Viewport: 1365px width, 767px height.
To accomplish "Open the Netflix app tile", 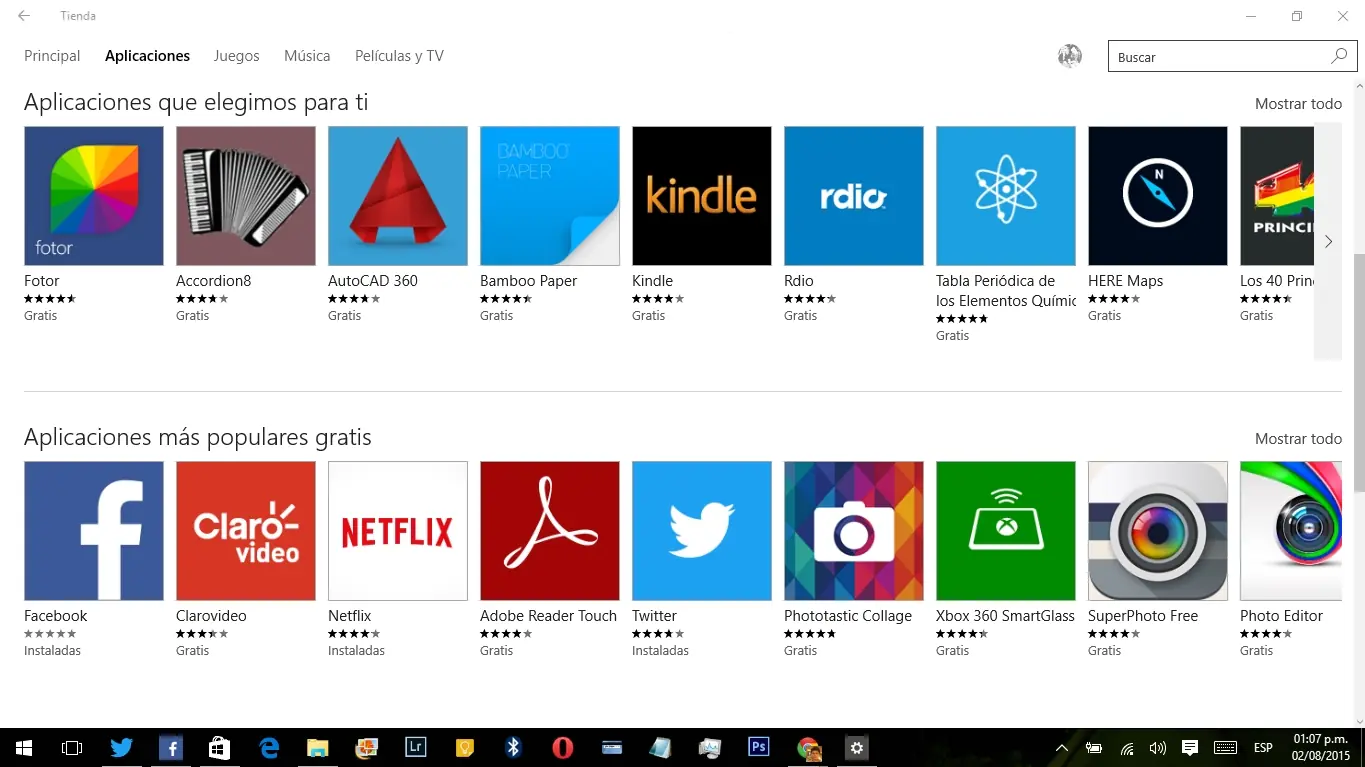I will pyautogui.click(x=398, y=531).
